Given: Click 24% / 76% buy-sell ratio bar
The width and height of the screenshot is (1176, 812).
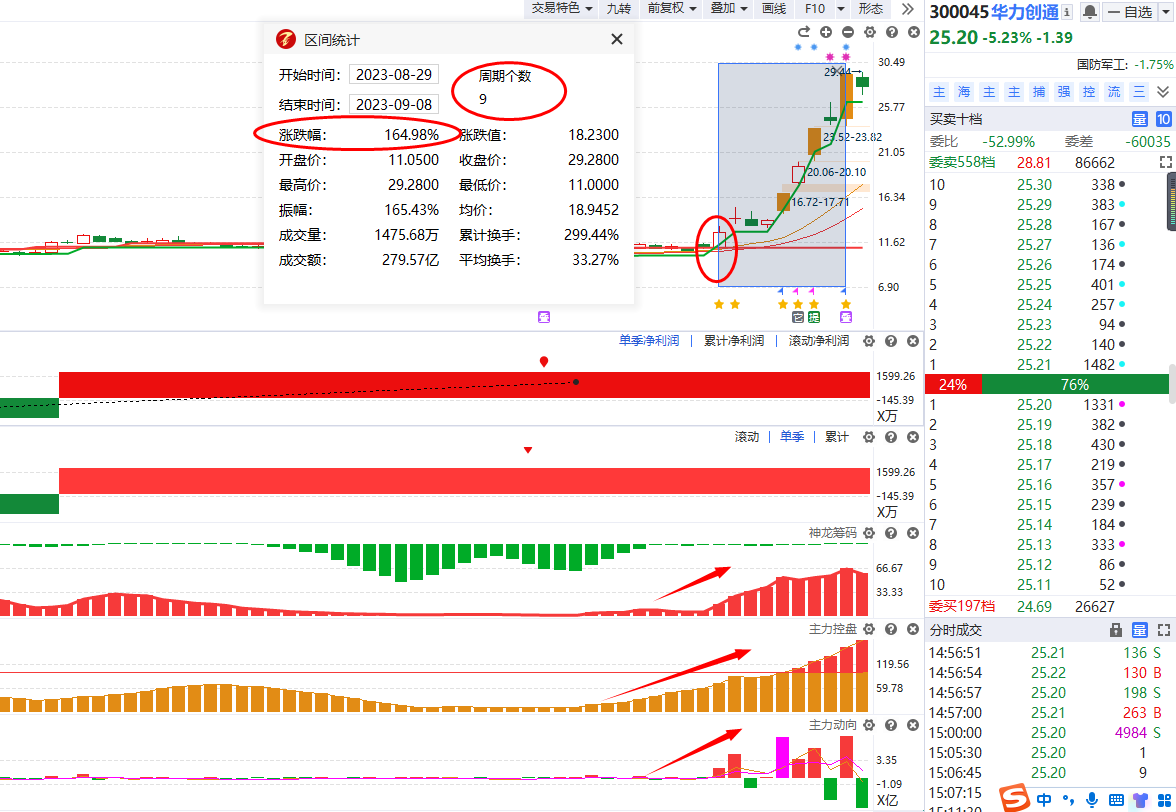Looking at the screenshot, I should point(1047,385).
